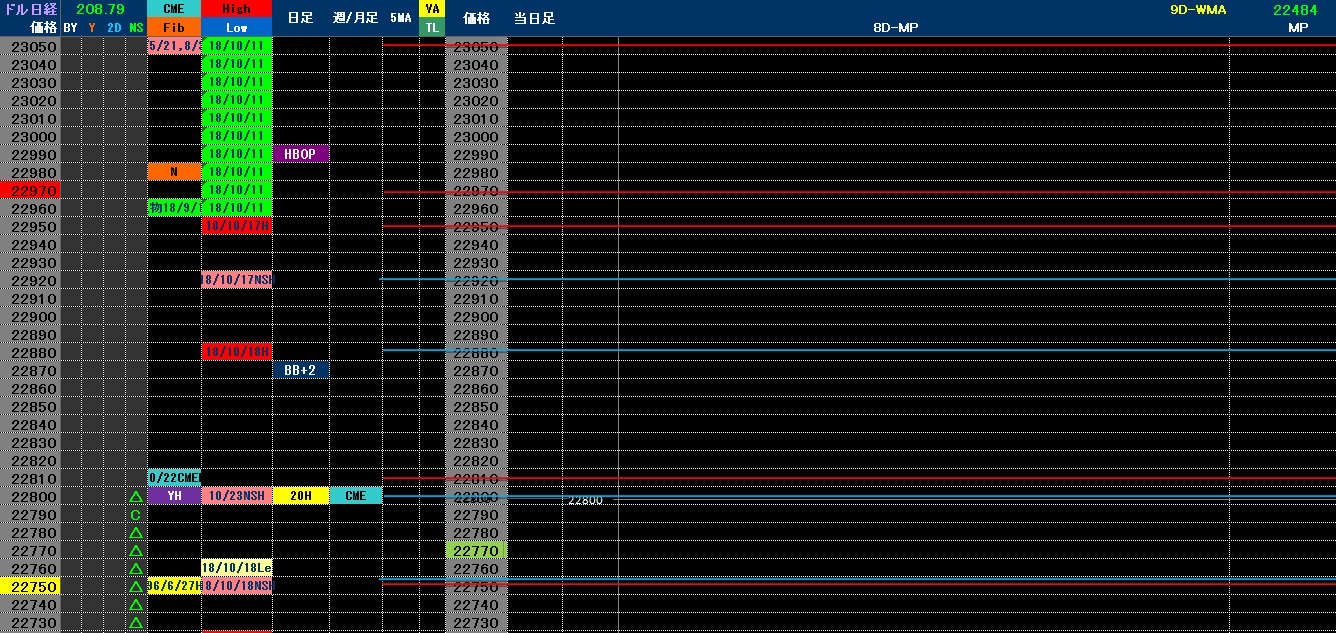
Task: Select the yellow 96/6/27H cell
Action: [x=174, y=586]
